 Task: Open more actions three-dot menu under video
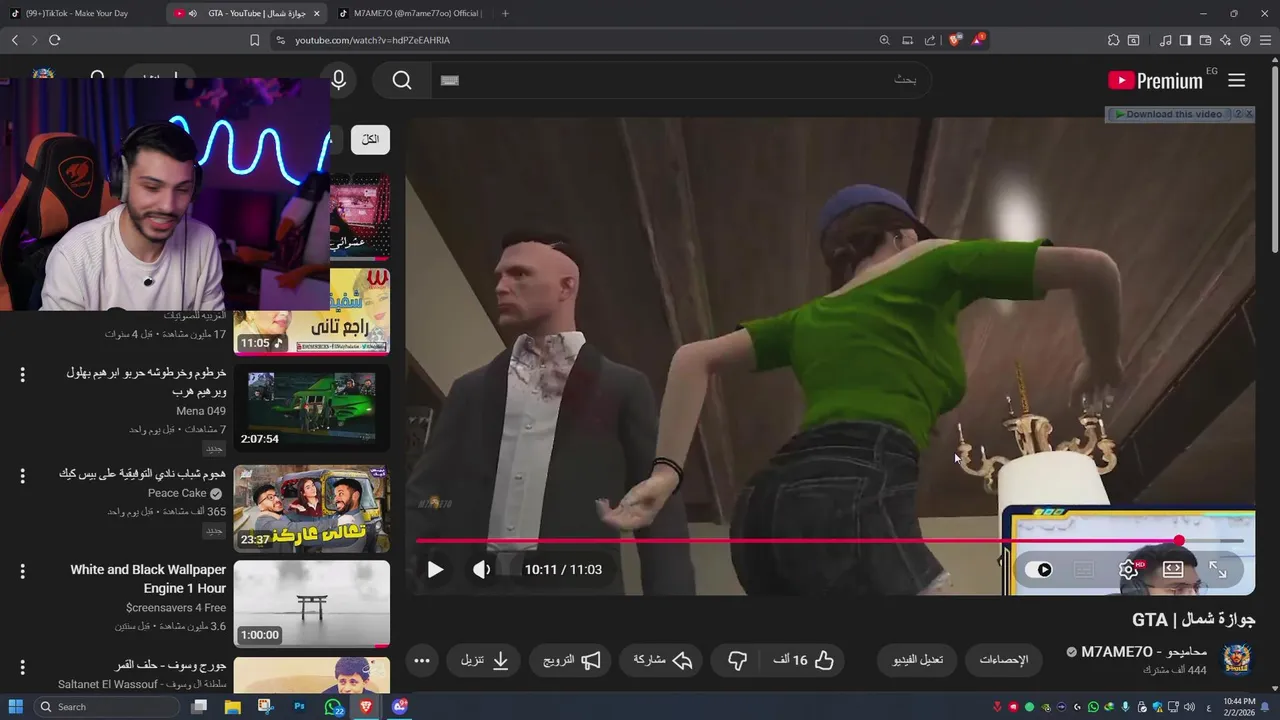tap(422, 660)
